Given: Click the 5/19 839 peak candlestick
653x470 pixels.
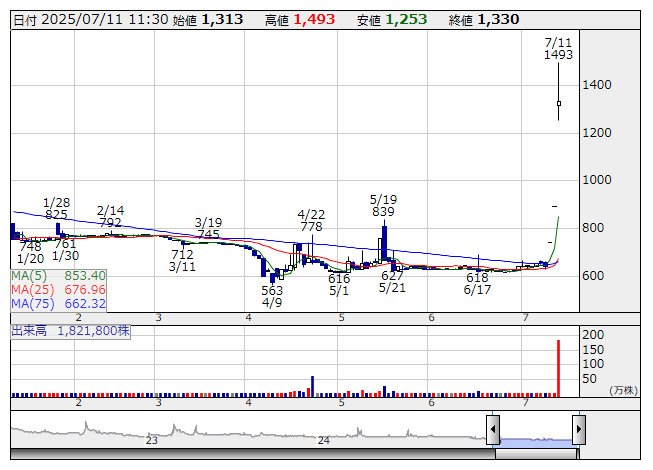Looking at the screenshot, I should (384, 241).
